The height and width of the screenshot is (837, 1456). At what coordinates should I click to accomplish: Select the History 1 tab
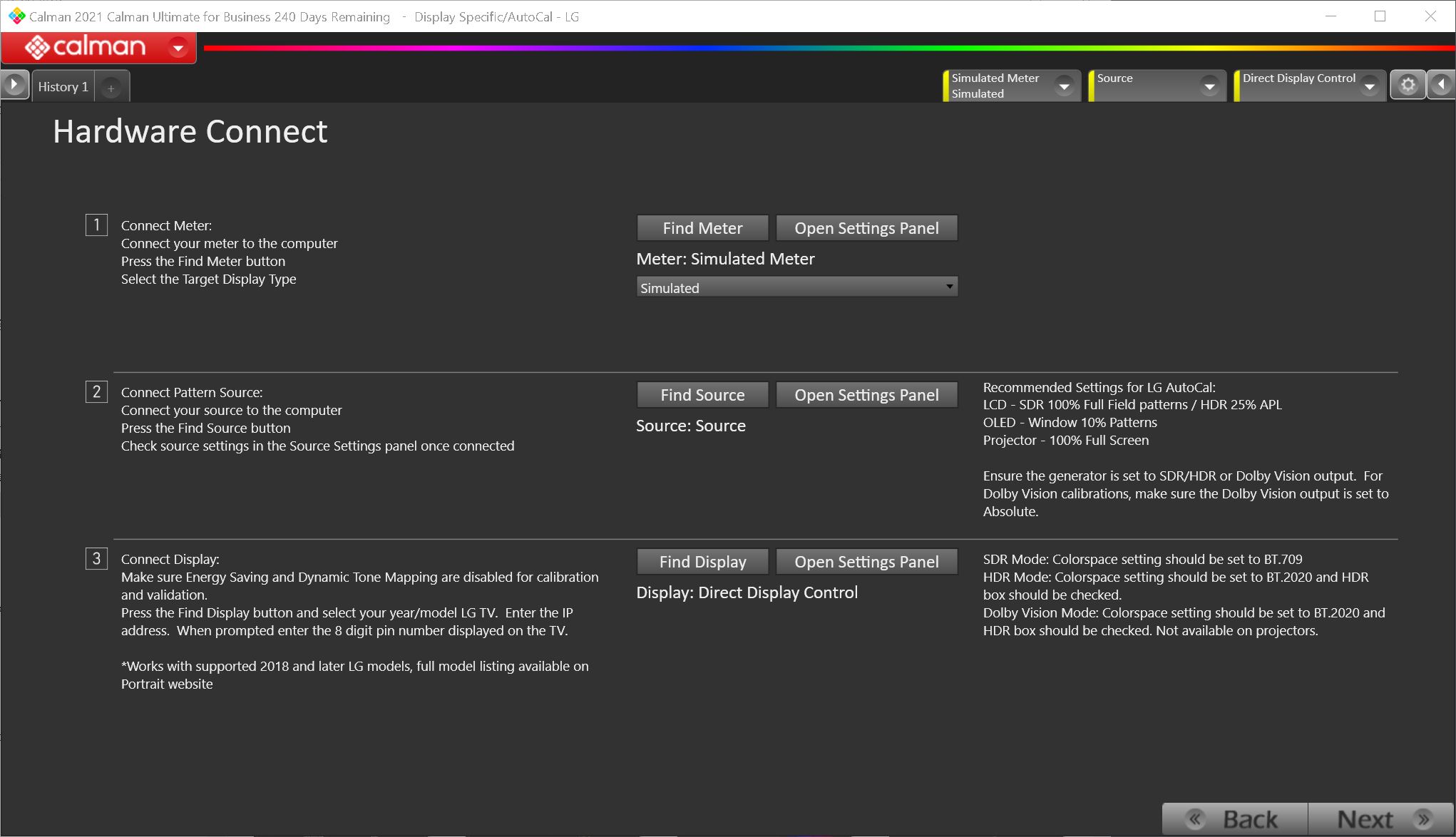[63, 87]
